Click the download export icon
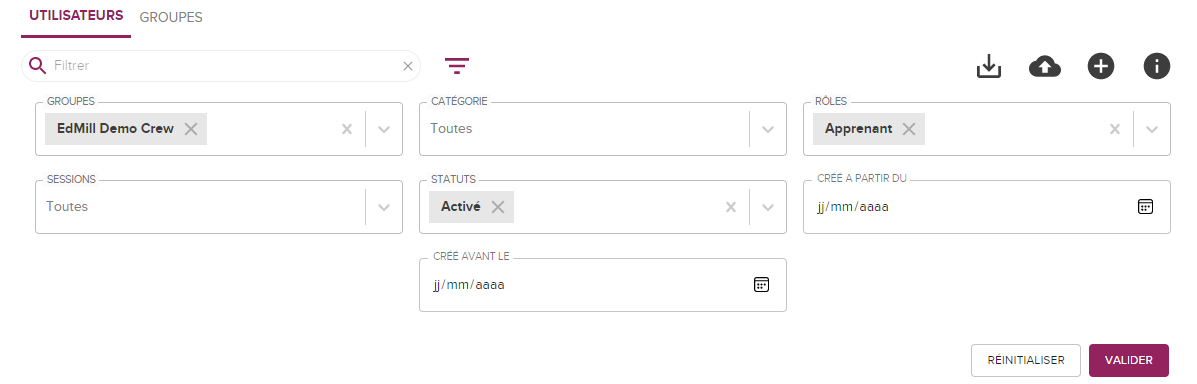 pyautogui.click(x=989, y=66)
